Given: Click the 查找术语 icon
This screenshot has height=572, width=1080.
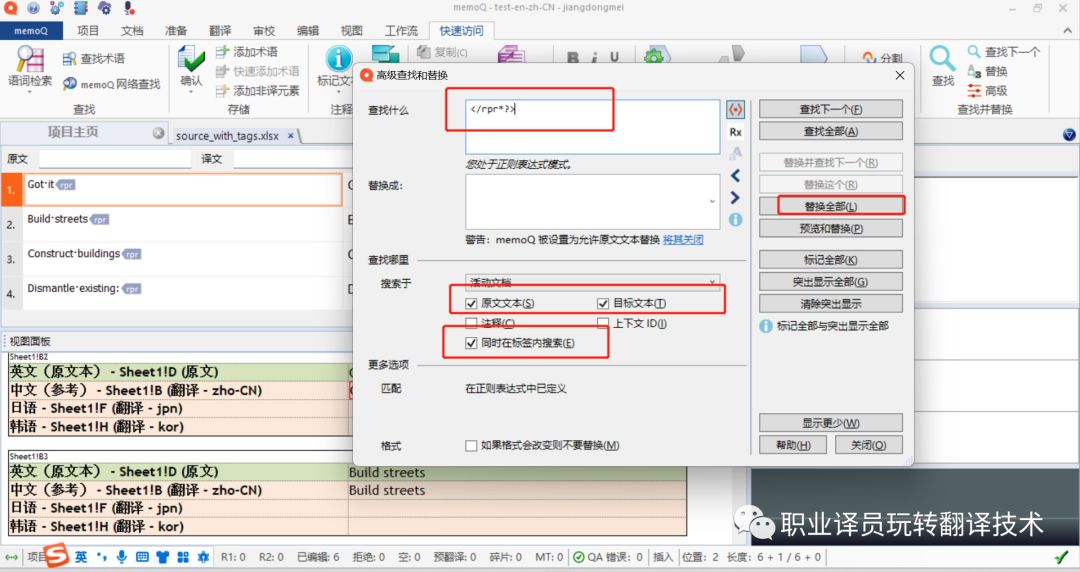Looking at the screenshot, I should click(70, 59).
